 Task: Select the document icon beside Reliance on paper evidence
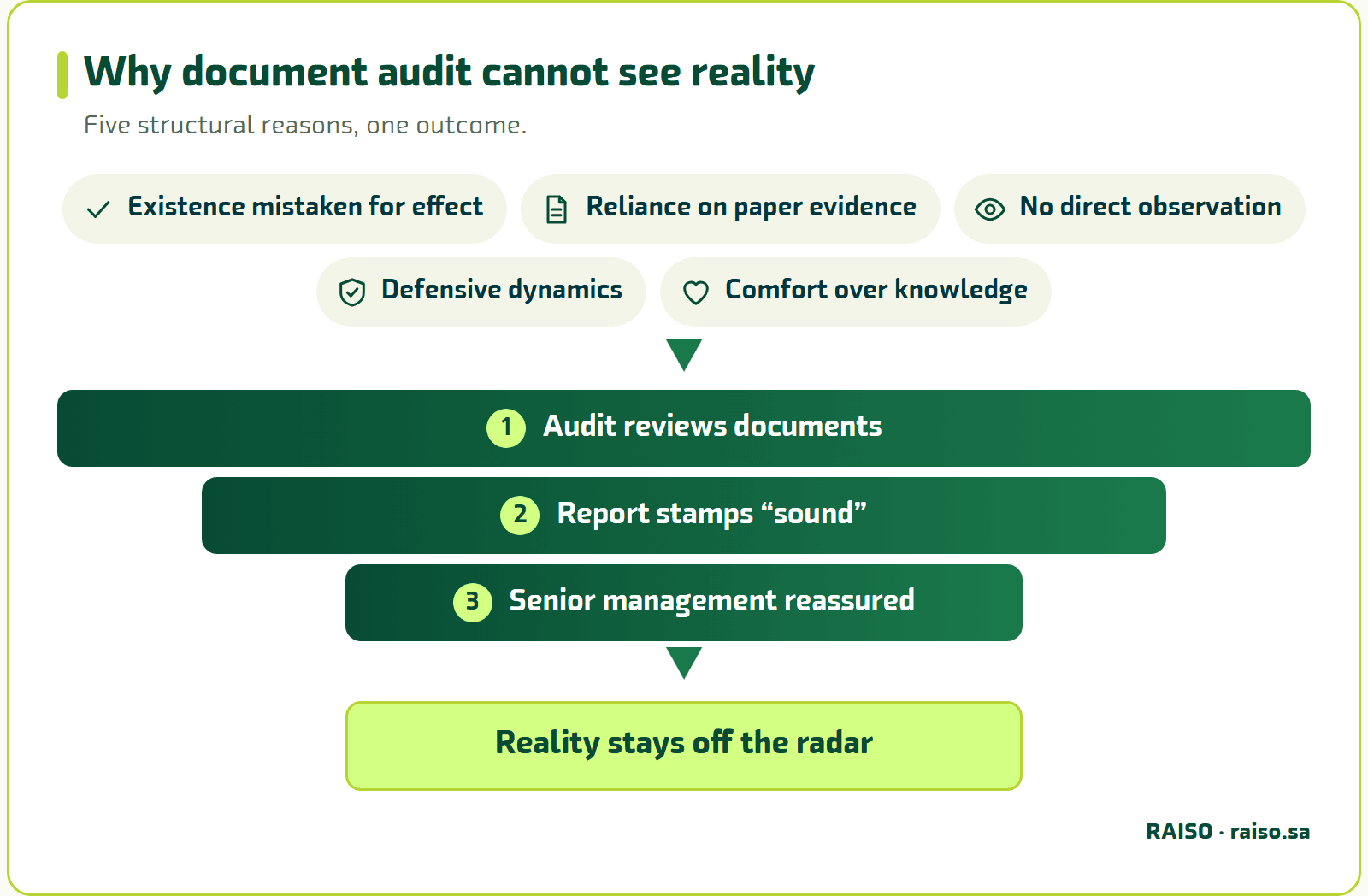coord(557,209)
